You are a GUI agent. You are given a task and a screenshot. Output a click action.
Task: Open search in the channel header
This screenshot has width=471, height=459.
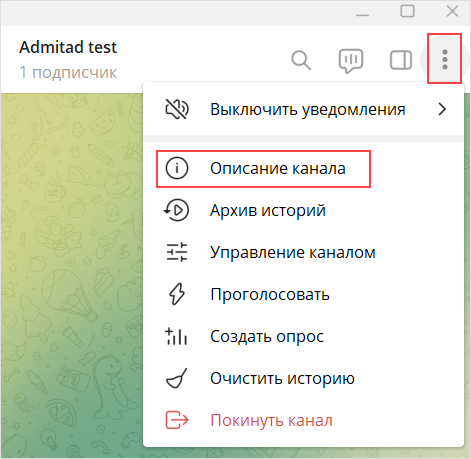click(301, 60)
